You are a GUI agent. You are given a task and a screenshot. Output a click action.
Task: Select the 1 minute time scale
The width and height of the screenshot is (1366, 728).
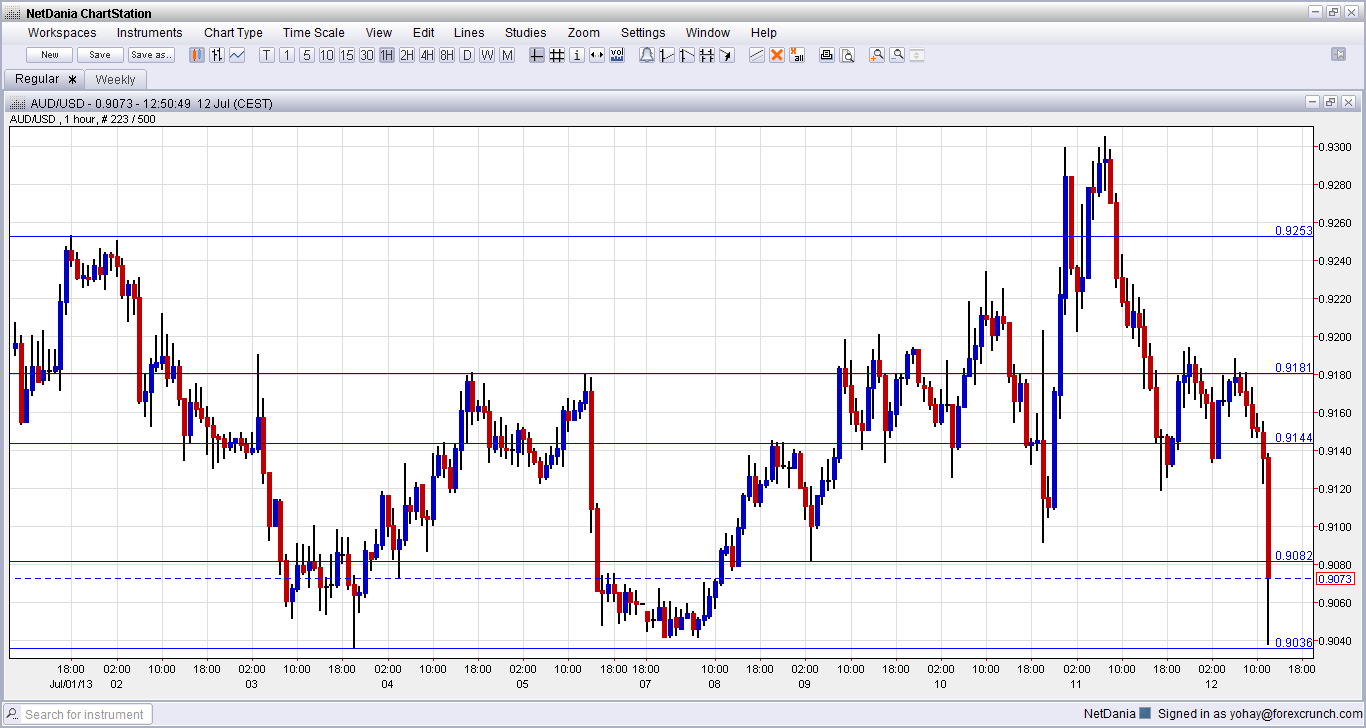287,55
